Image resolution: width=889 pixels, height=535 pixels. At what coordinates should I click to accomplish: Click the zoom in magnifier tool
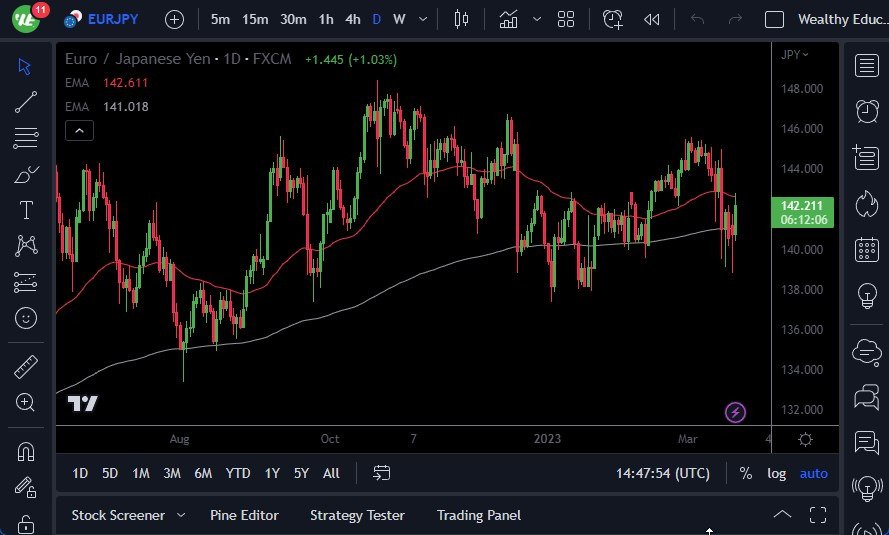[26, 402]
